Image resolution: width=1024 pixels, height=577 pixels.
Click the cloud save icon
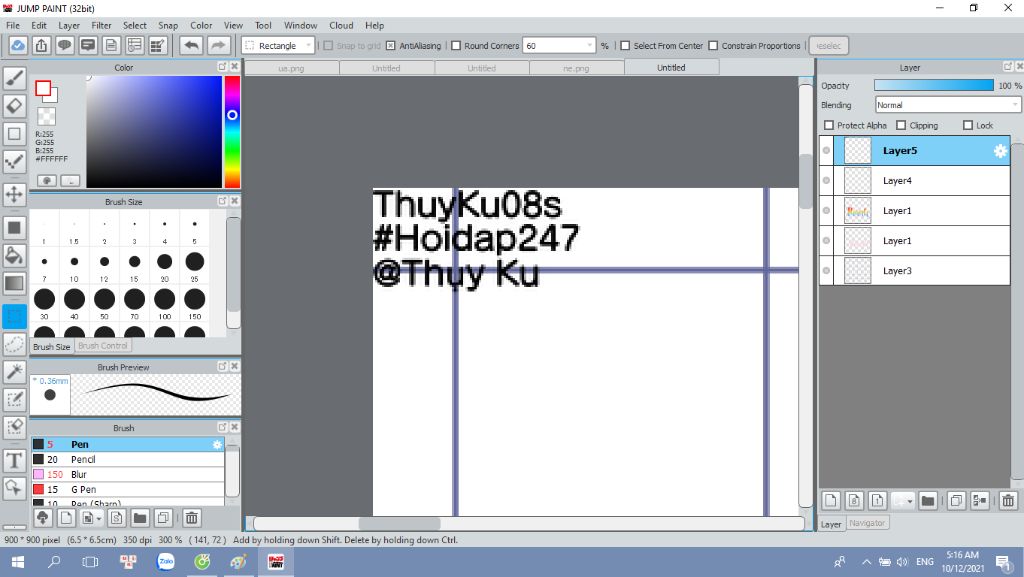18,46
